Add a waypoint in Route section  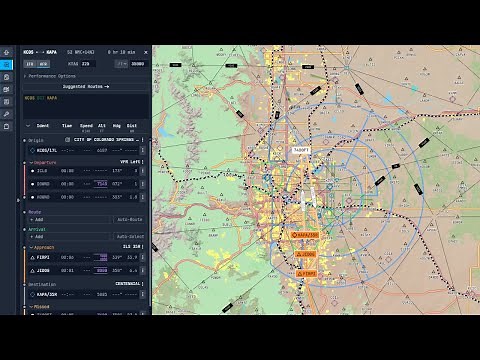[69, 220]
